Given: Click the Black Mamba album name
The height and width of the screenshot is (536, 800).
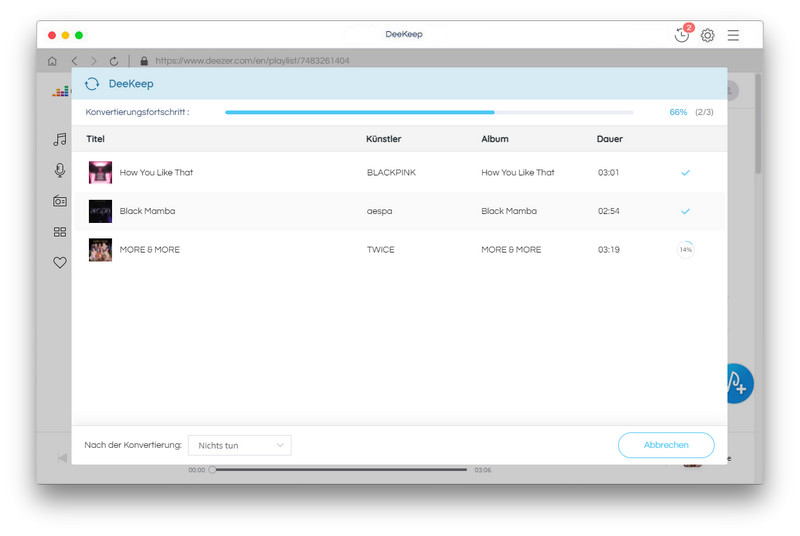Looking at the screenshot, I should (509, 211).
